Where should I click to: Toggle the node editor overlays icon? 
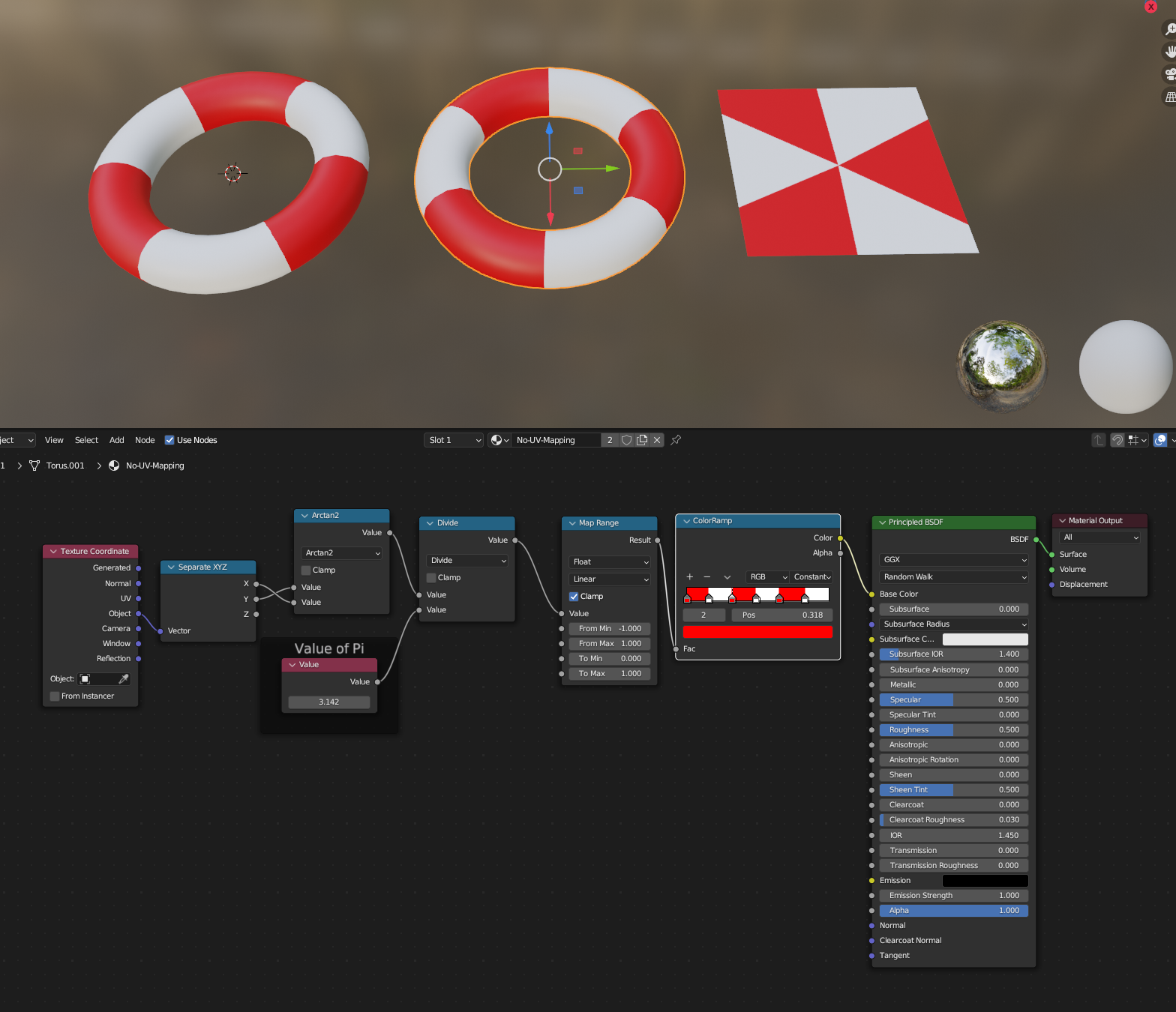tap(1160, 440)
